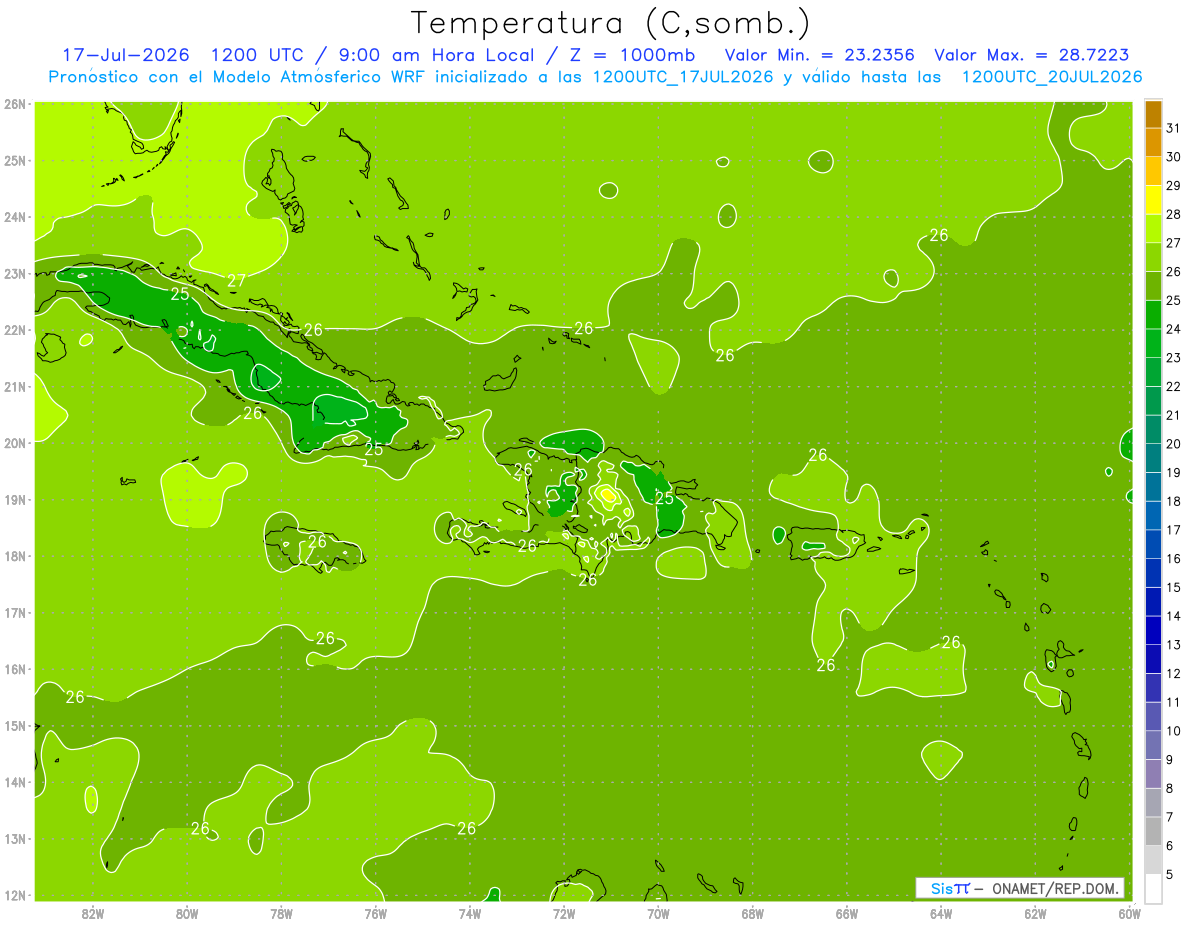Select the 74W longitude axis label
This screenshot has width=1200, height=927.
(x=470, y=913)
